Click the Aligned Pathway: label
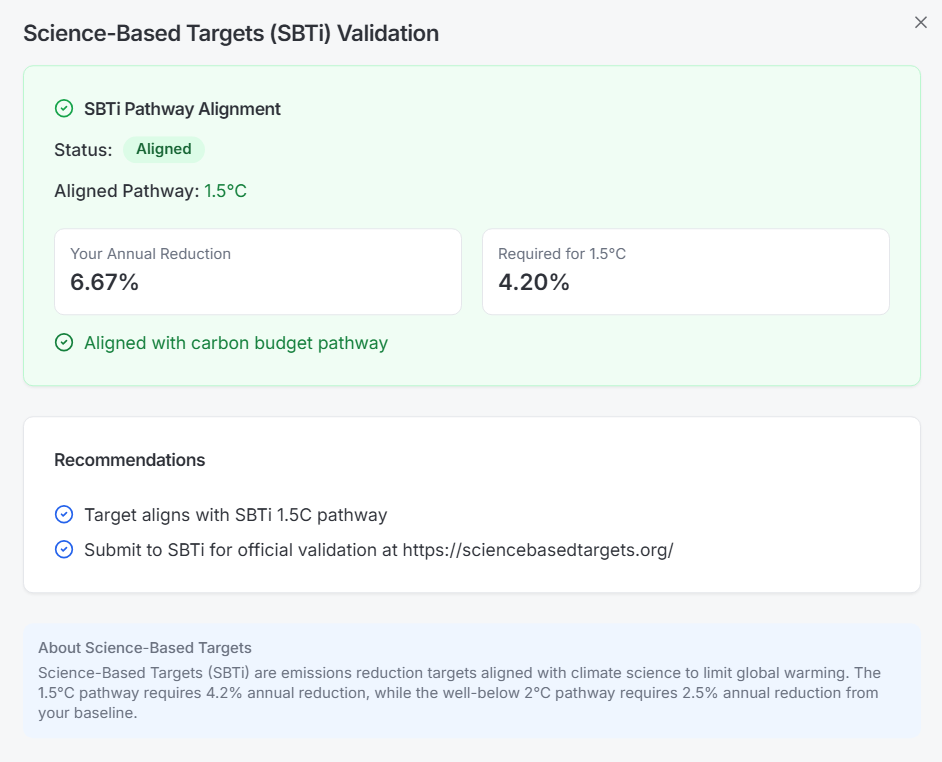 [x=127, y=191]
